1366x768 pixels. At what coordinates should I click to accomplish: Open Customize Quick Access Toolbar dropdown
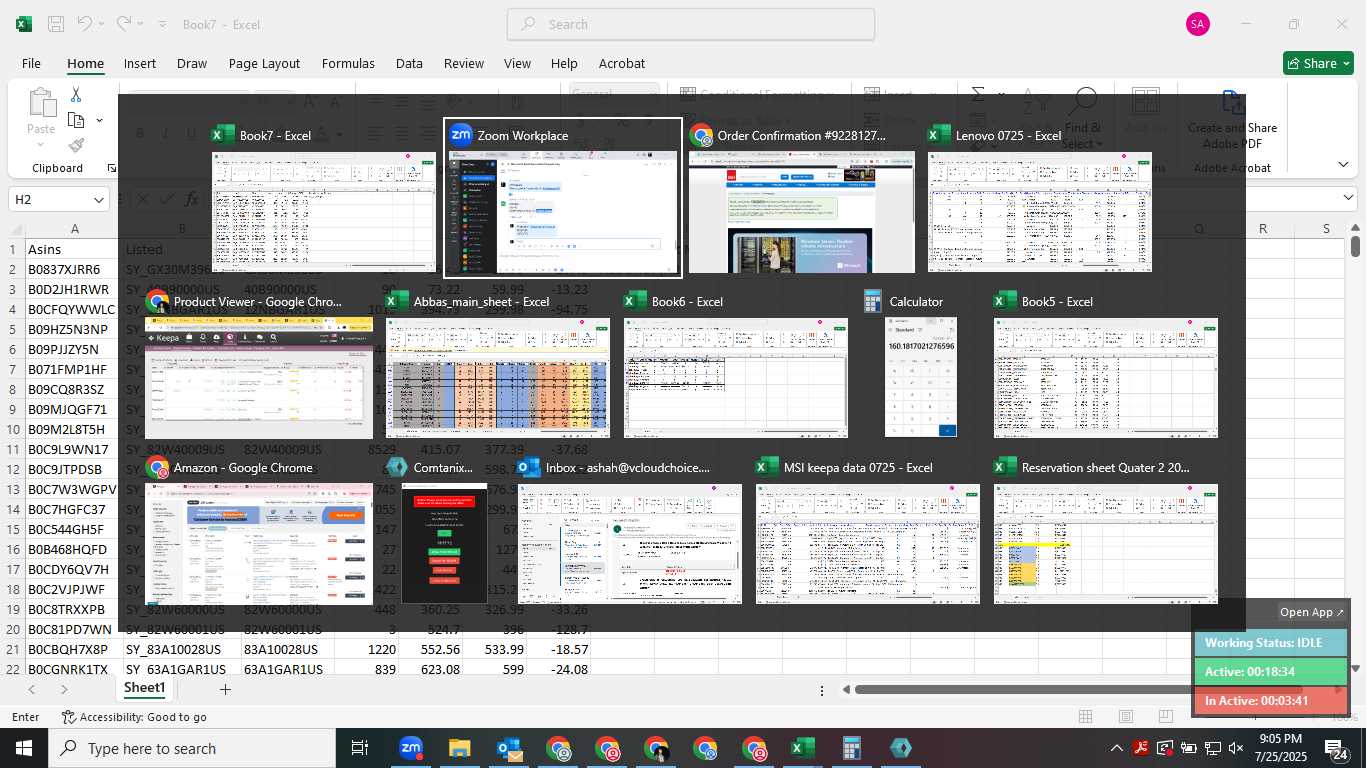(162, 24)
